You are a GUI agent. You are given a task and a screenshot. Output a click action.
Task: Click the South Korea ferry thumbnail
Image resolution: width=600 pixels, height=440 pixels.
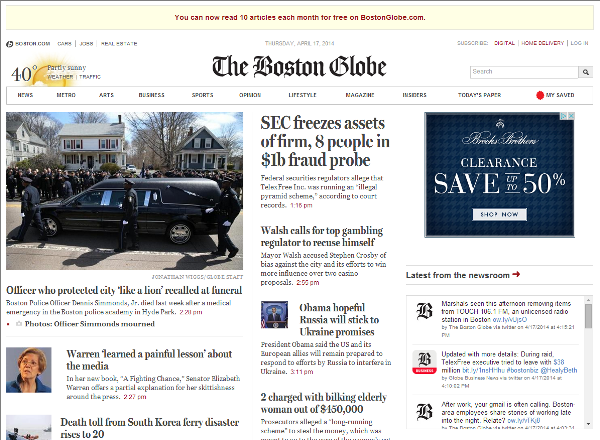pos(29,427)
